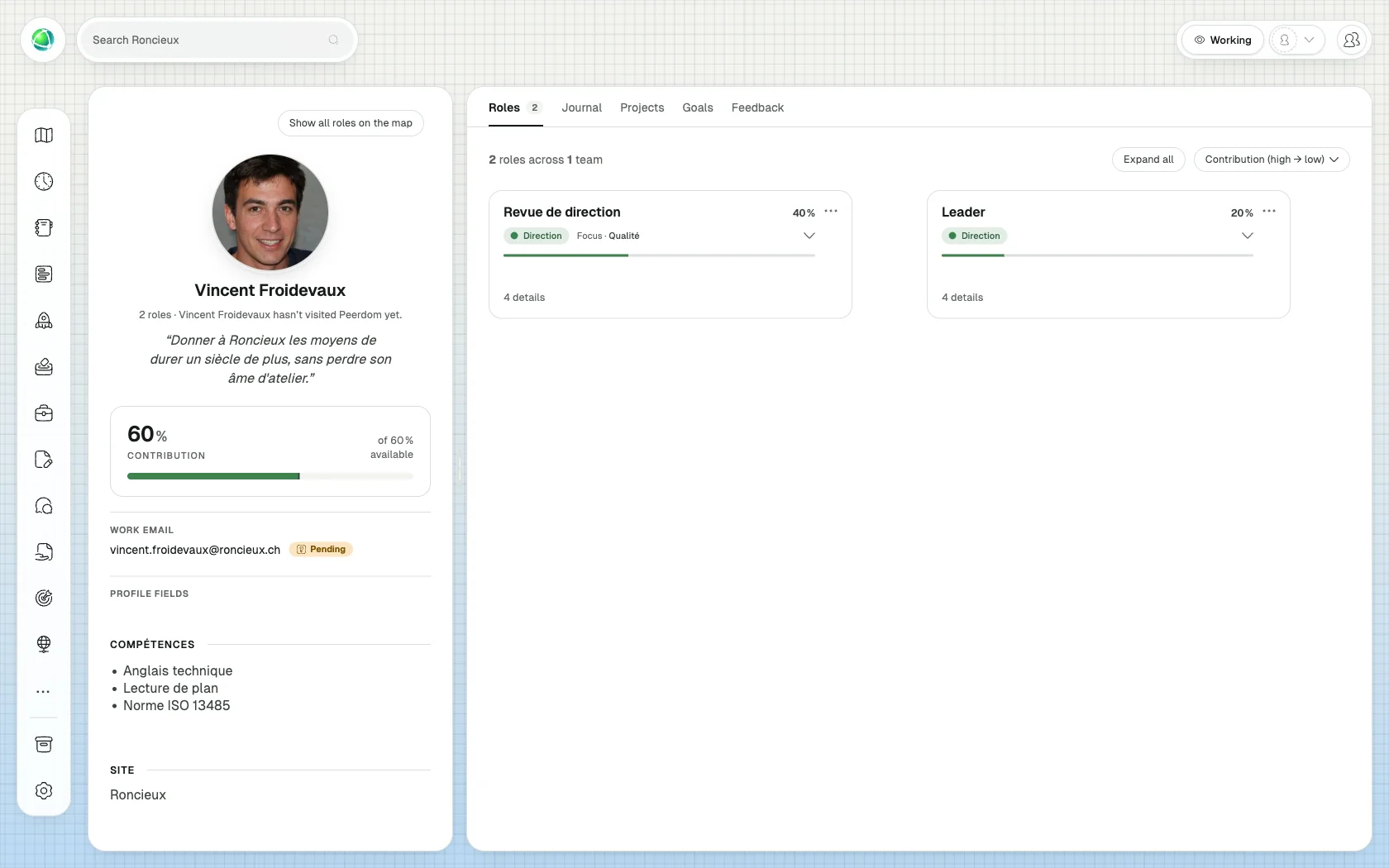Viewport: 1389px width, 868px height.
Task: Click the Expand all button
Action: click(1148, 160)
